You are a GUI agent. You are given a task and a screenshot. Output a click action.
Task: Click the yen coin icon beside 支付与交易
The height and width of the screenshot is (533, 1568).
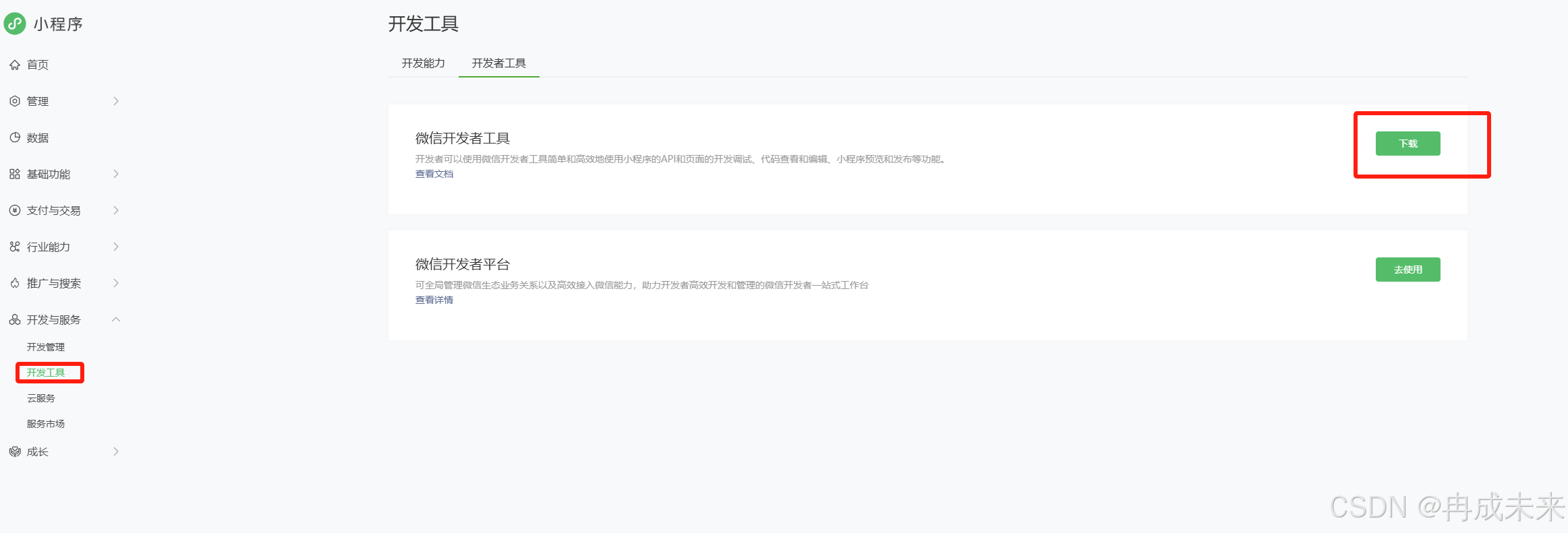15,210
